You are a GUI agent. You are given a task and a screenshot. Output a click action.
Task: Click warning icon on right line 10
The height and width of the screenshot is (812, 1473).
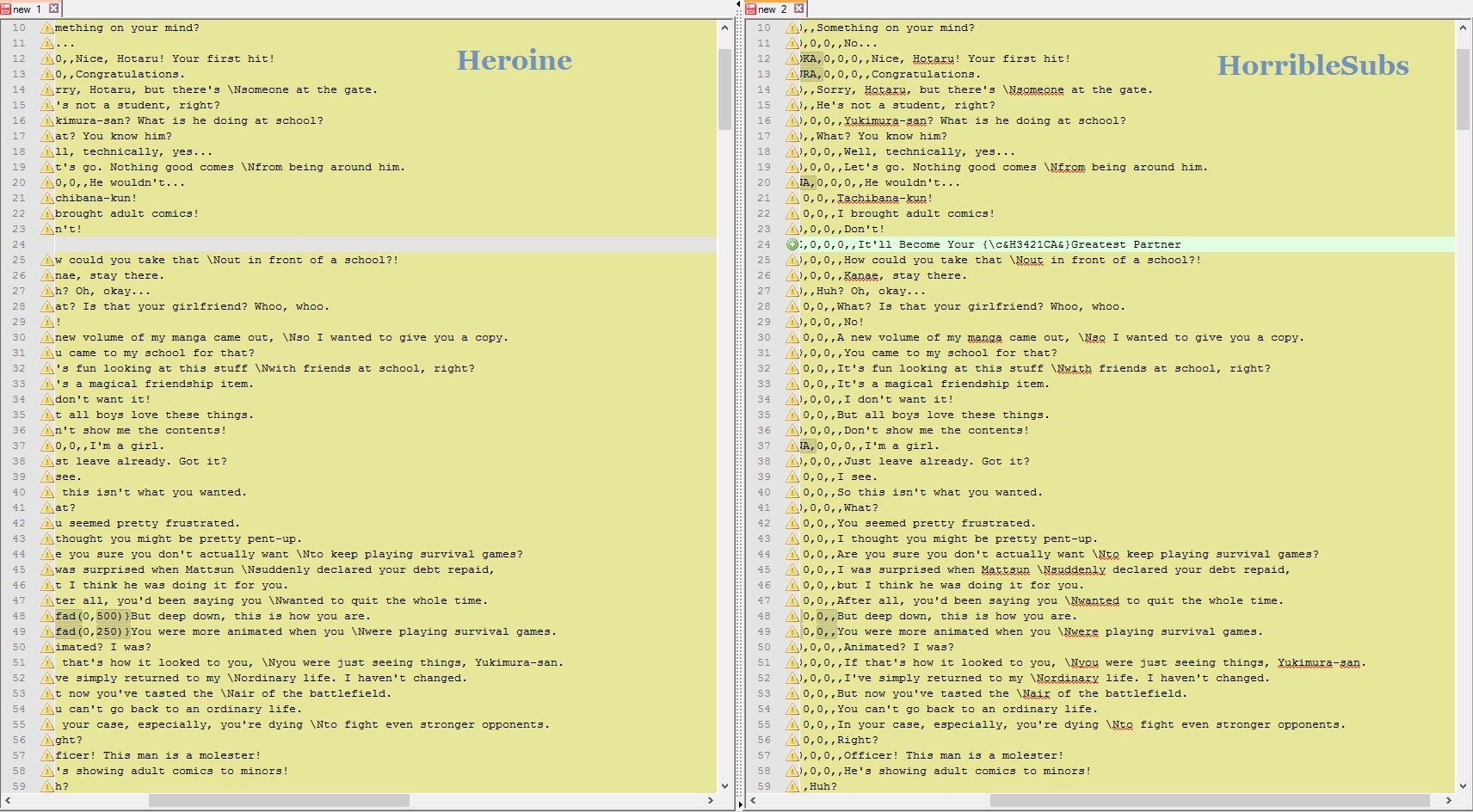coord(792,28)
